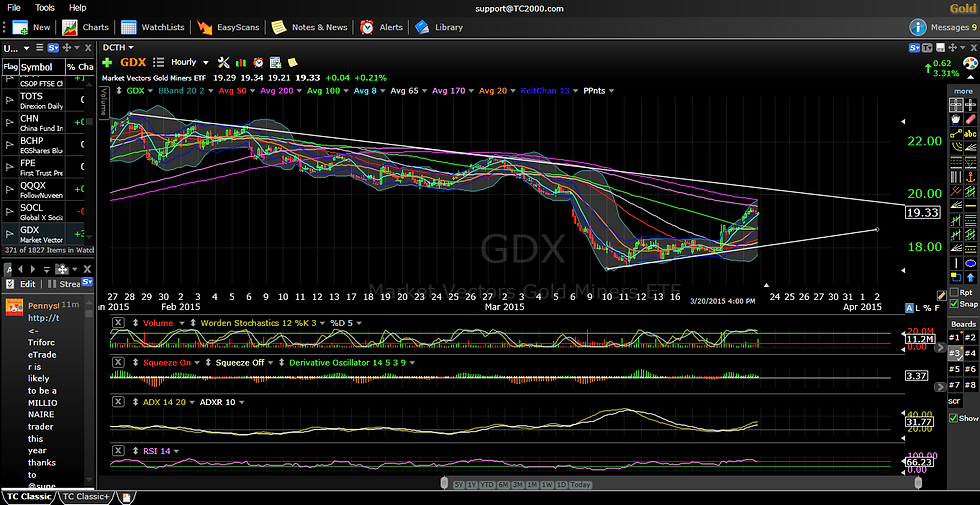Open WatchLists from the main toolbar
This screenshot has height=505, width=980.
pos(153,27)
